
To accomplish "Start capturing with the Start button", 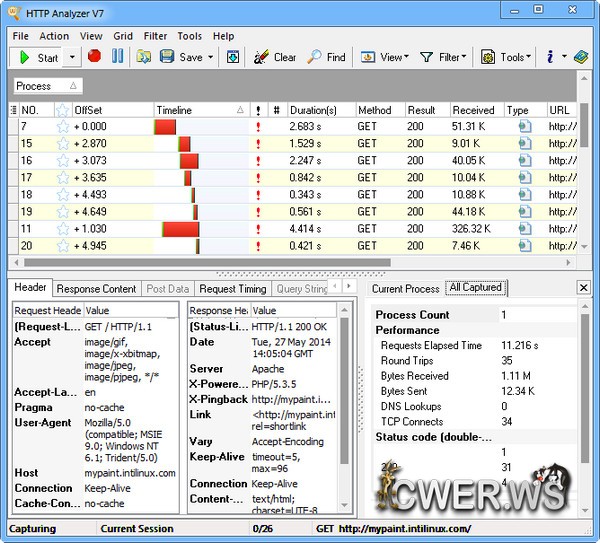I will coord(38,57).
